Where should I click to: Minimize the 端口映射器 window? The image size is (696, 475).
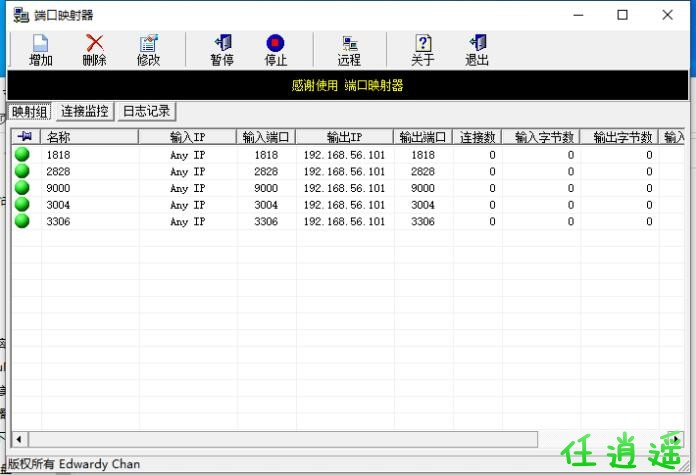point(578,15)
